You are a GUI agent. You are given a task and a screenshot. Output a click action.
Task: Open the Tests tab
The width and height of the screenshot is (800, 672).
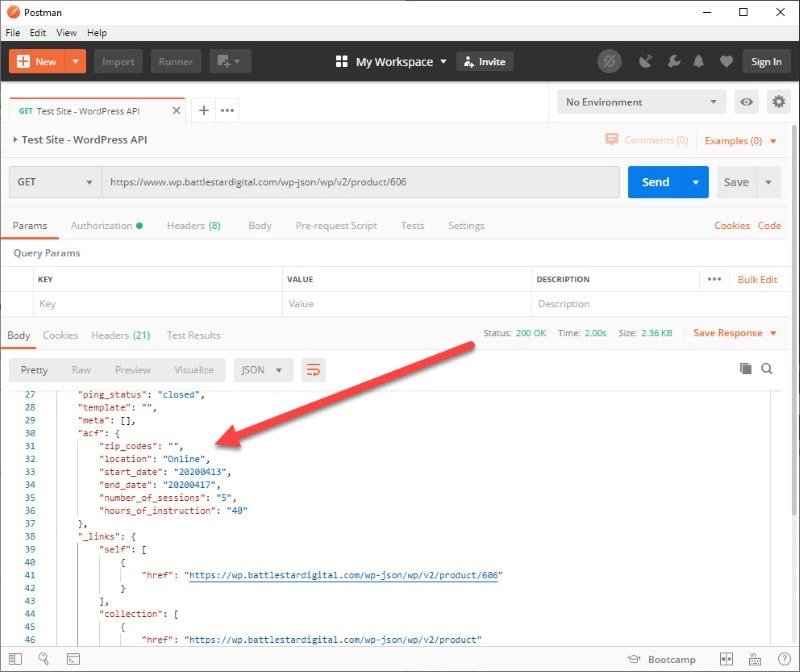coord(412,226)
